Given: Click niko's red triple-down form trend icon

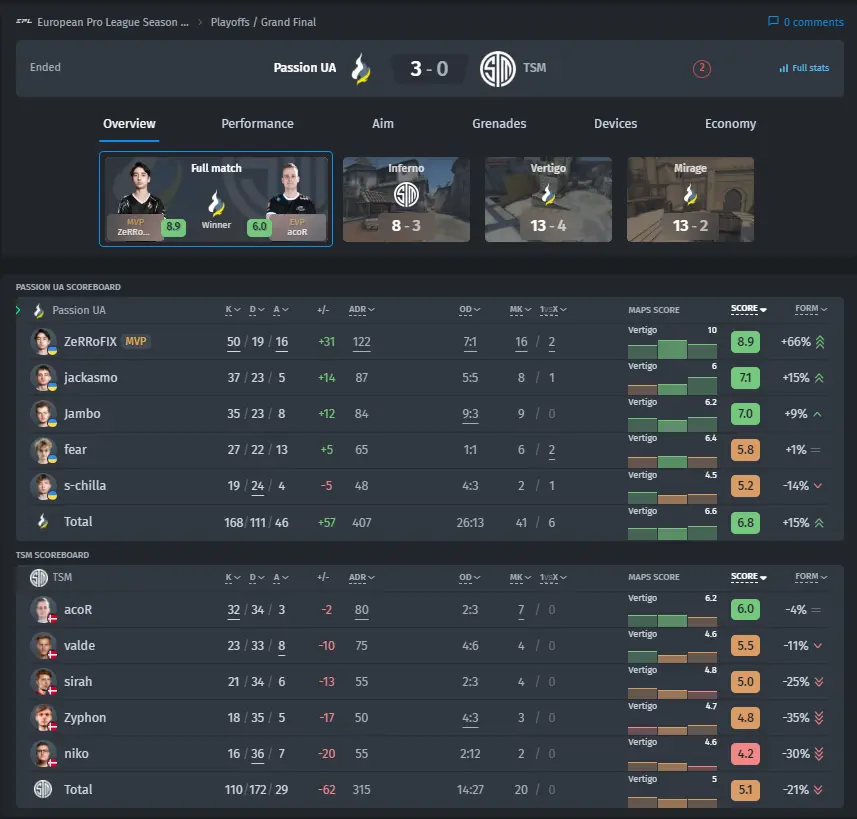Looking at the screenshot, I should tap(819, 754).
